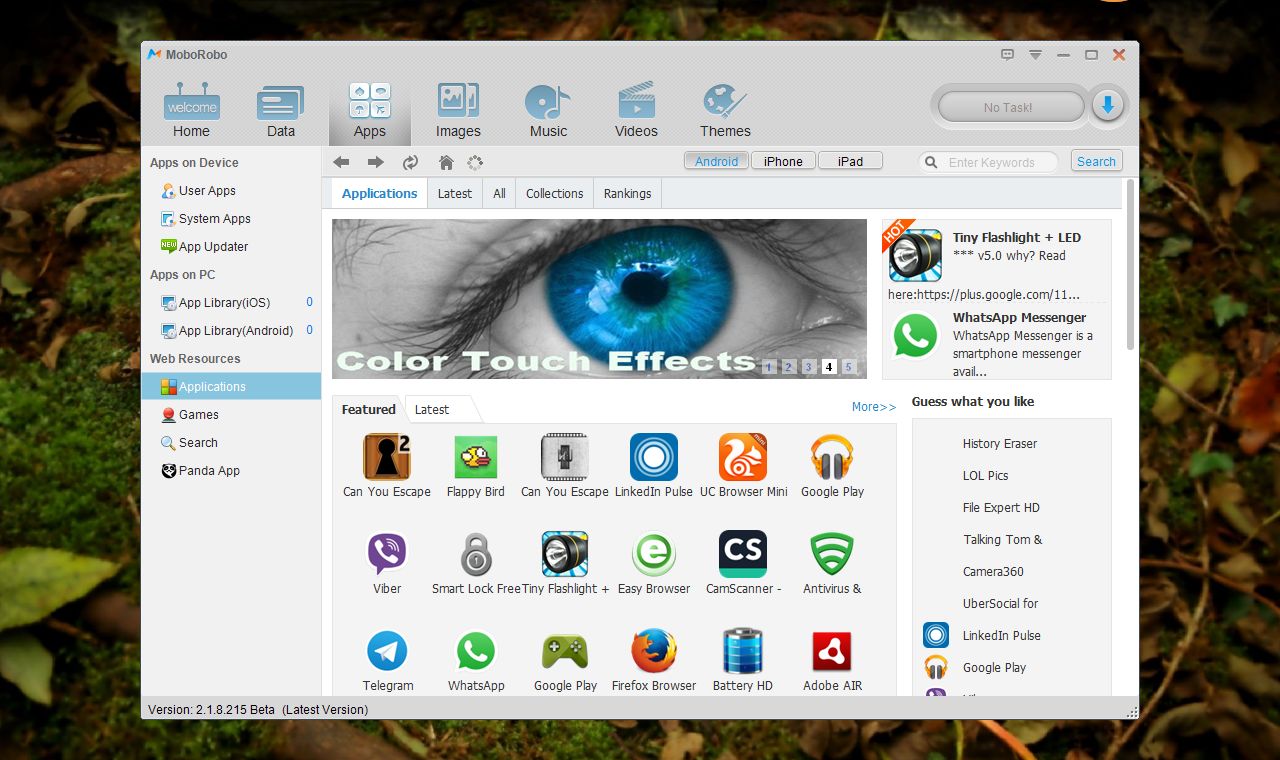Open History Eraser suggestion
This screenshot has height=760, width=1280.
(999, 443)
